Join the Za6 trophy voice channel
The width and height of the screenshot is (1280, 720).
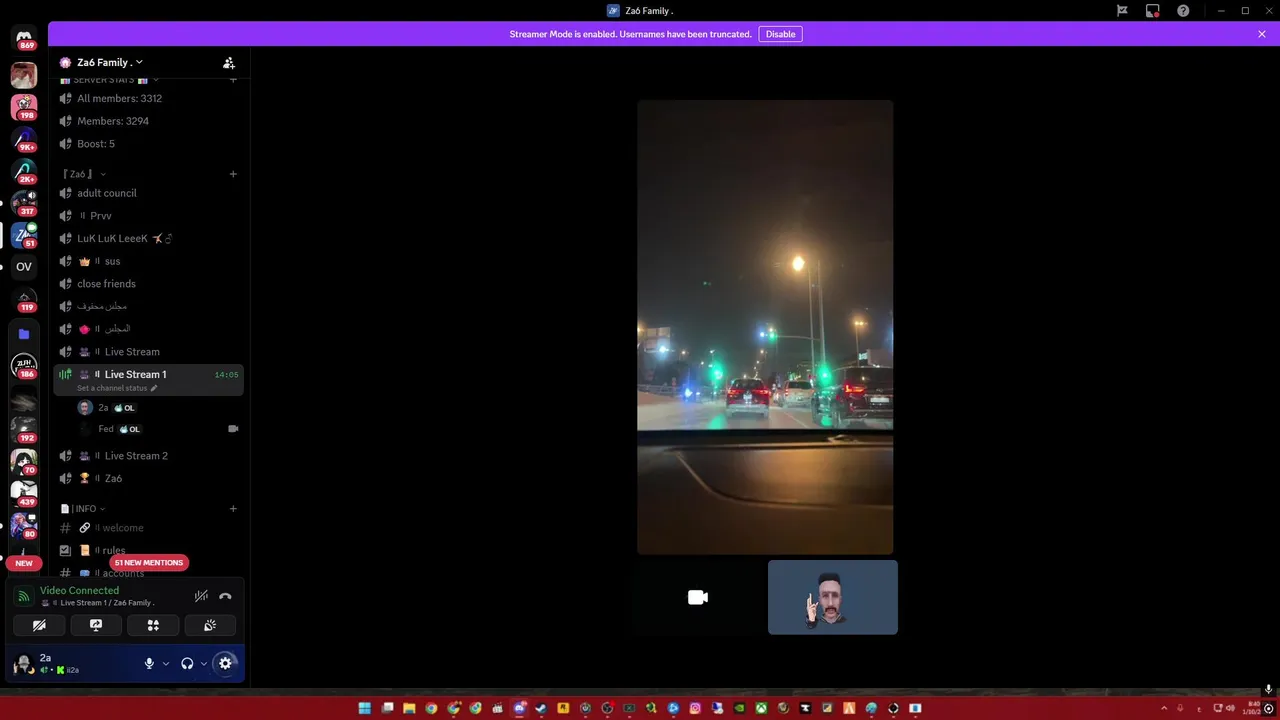(x=148, y=479)
